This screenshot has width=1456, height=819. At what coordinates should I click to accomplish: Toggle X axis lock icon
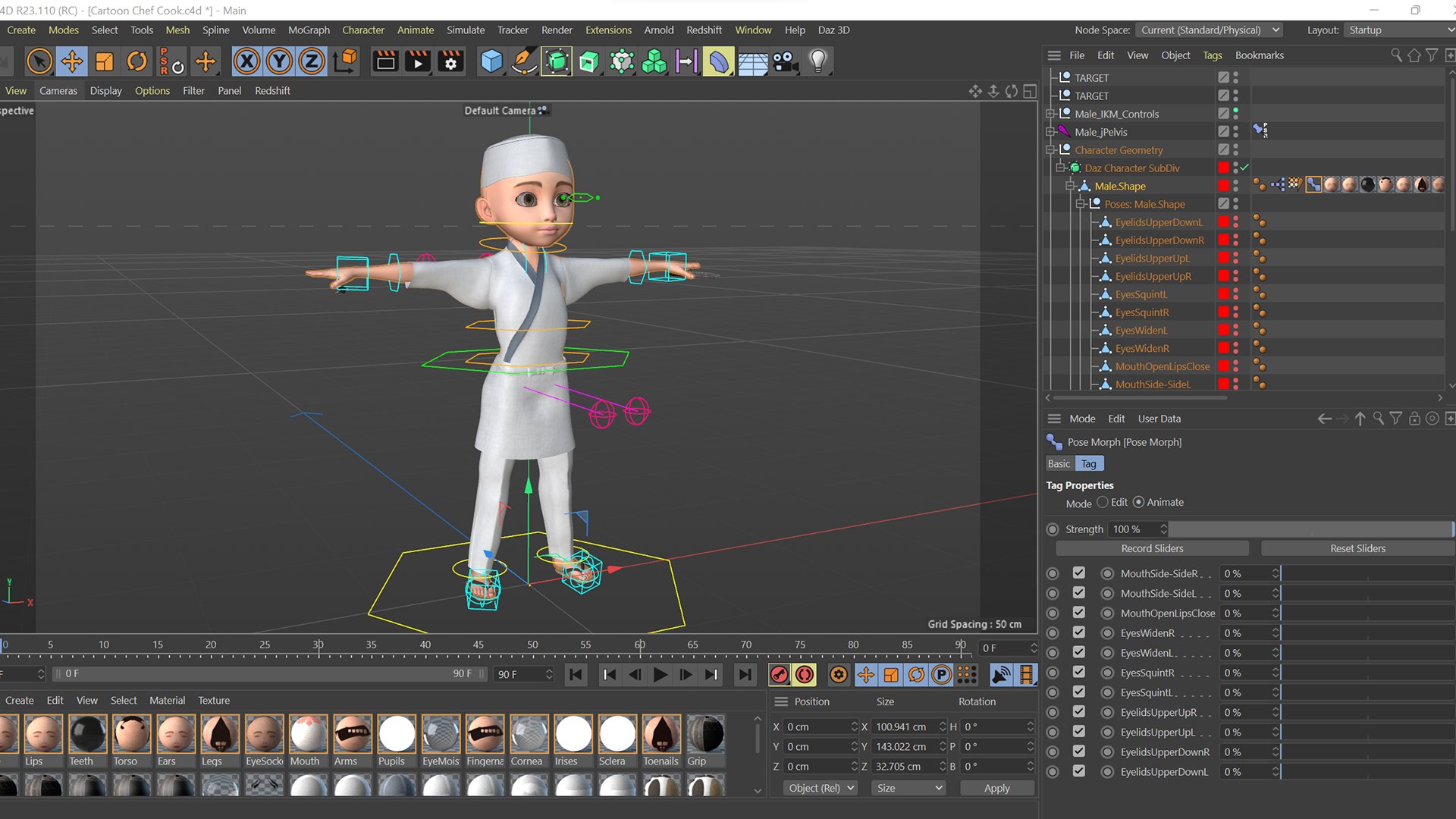tap(246, 61)
